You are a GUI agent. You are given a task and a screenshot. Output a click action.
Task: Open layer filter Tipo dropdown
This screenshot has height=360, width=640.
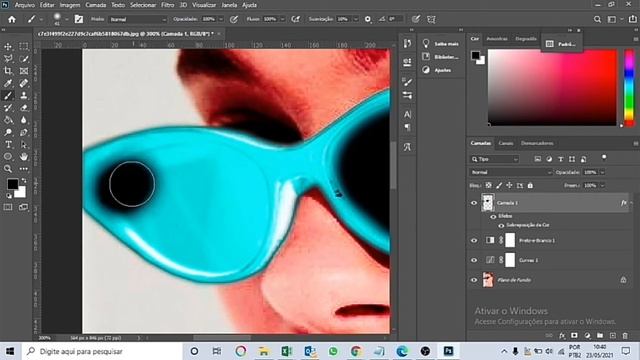coord(495,159)
